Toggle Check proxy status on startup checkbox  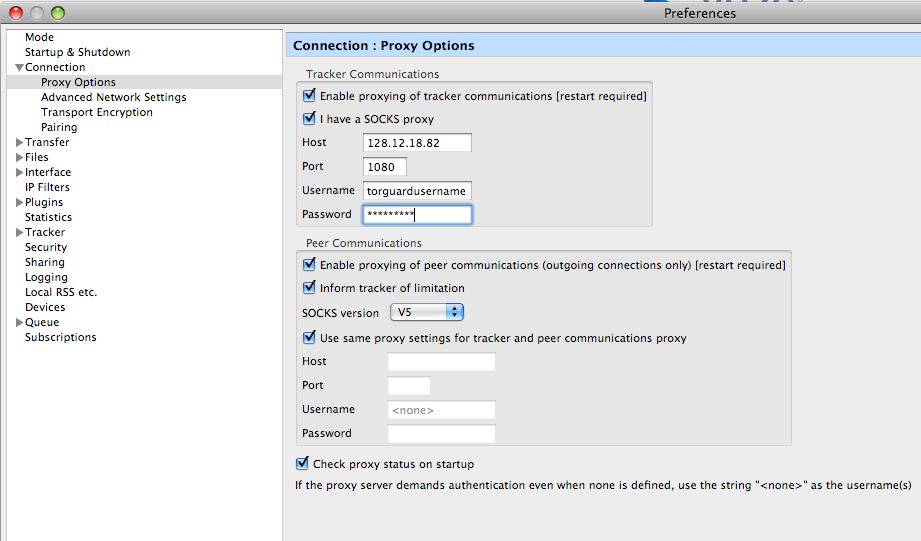302,463
